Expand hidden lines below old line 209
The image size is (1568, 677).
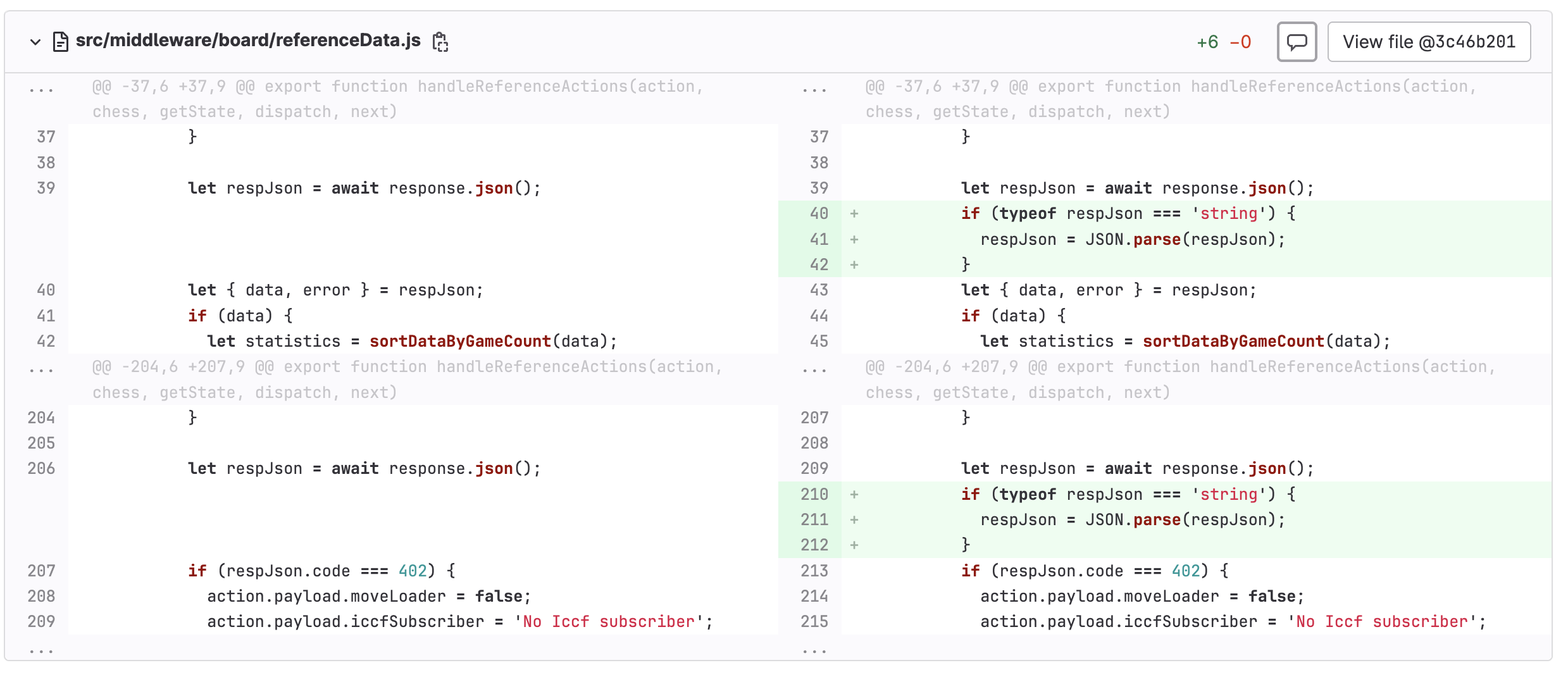(x=41, y=650)
